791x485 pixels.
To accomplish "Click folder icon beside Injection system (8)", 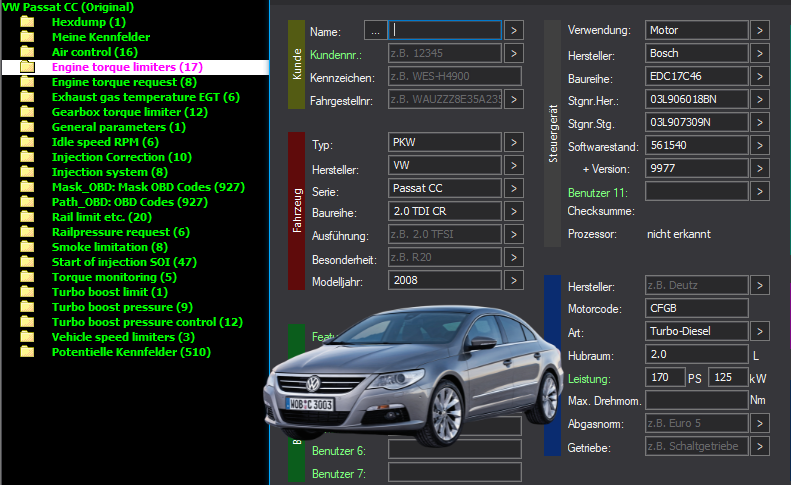I will point(27,172).
